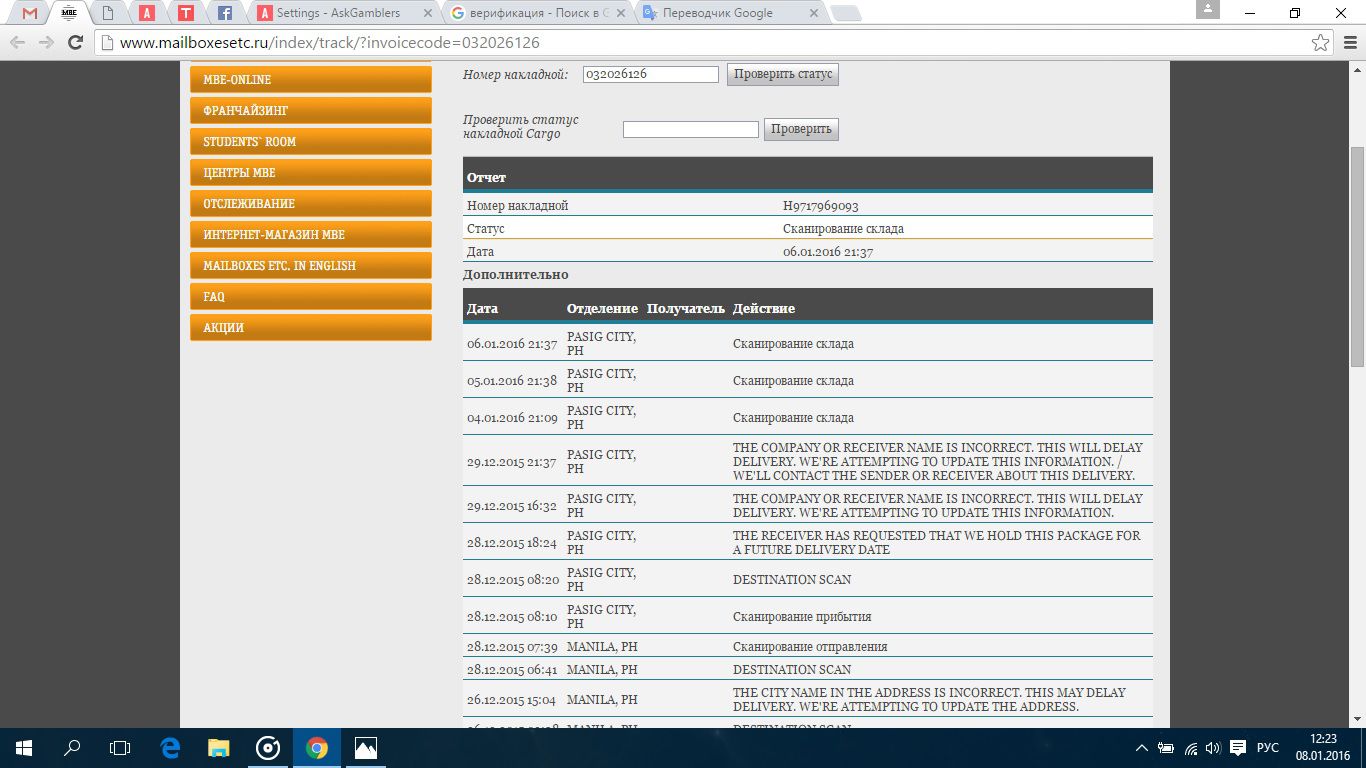Open the Chrome hamburger menu
1366x768 pixels.
[1349, 43]
